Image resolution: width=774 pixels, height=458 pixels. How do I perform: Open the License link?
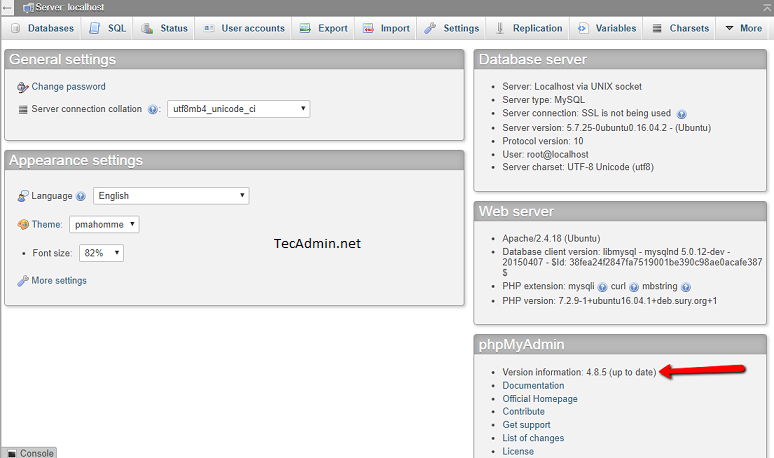[x=518, y=452]
